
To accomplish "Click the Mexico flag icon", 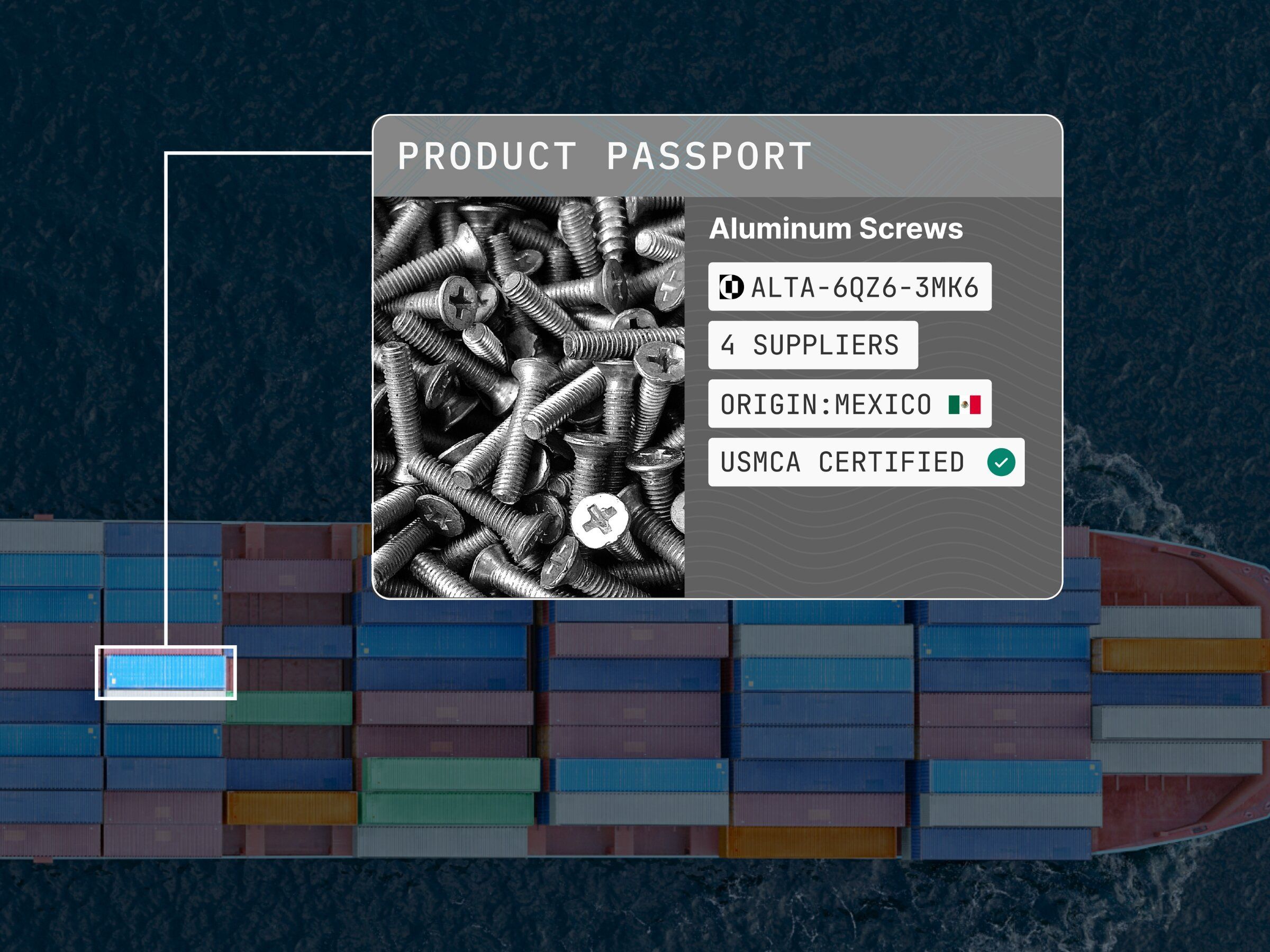I will (x=964, y=404).
